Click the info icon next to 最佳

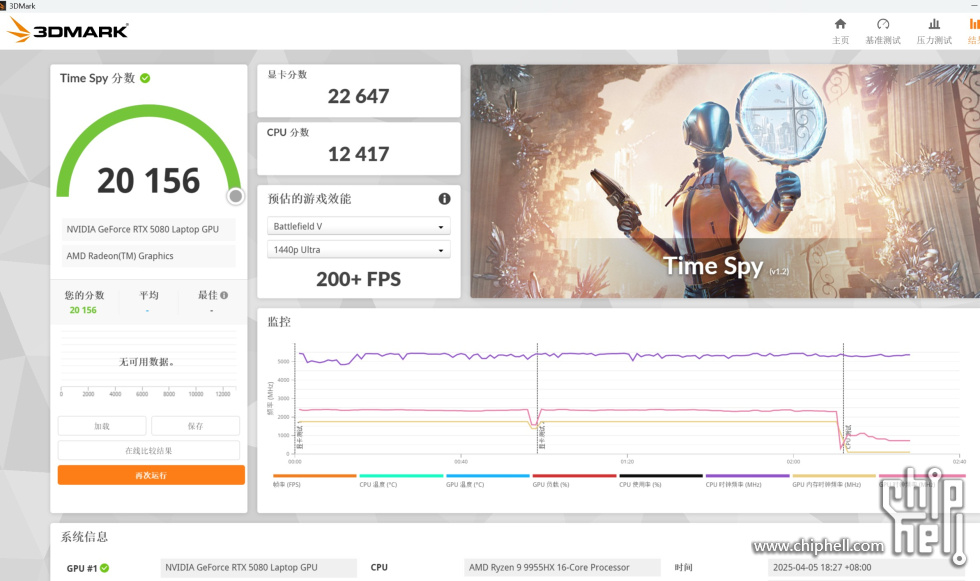[224, 295]
